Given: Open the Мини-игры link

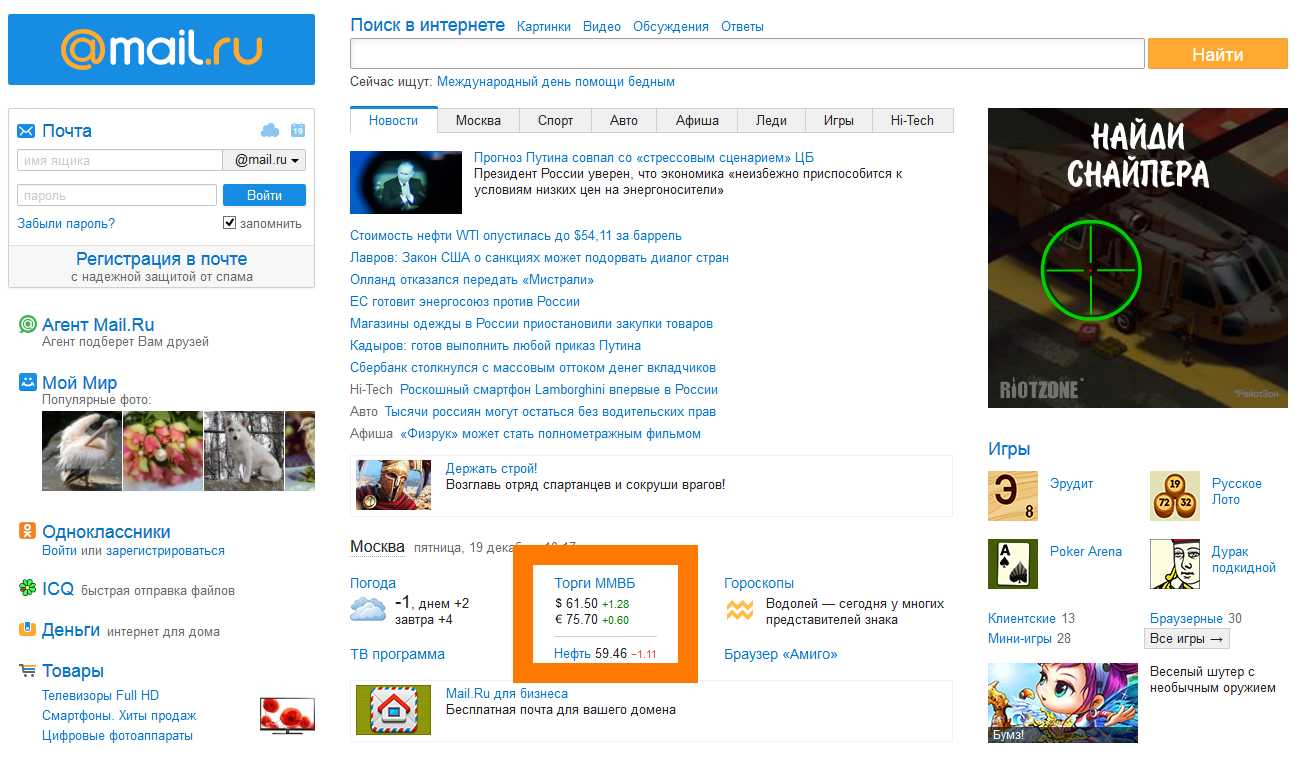Looking at the screenshot, I should point(1020,638).
